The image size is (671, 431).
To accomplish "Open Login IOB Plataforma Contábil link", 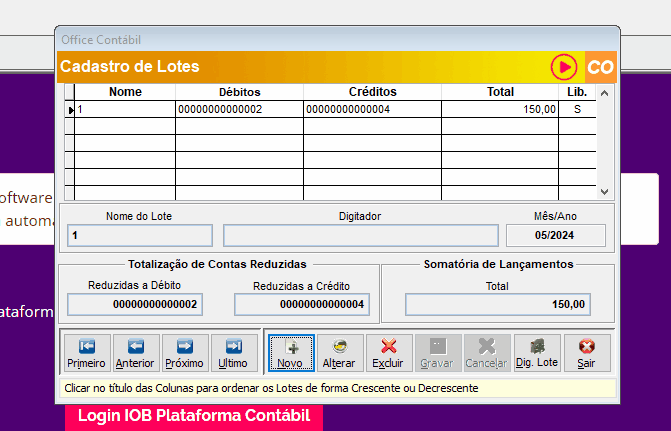I will pos(194,415).
